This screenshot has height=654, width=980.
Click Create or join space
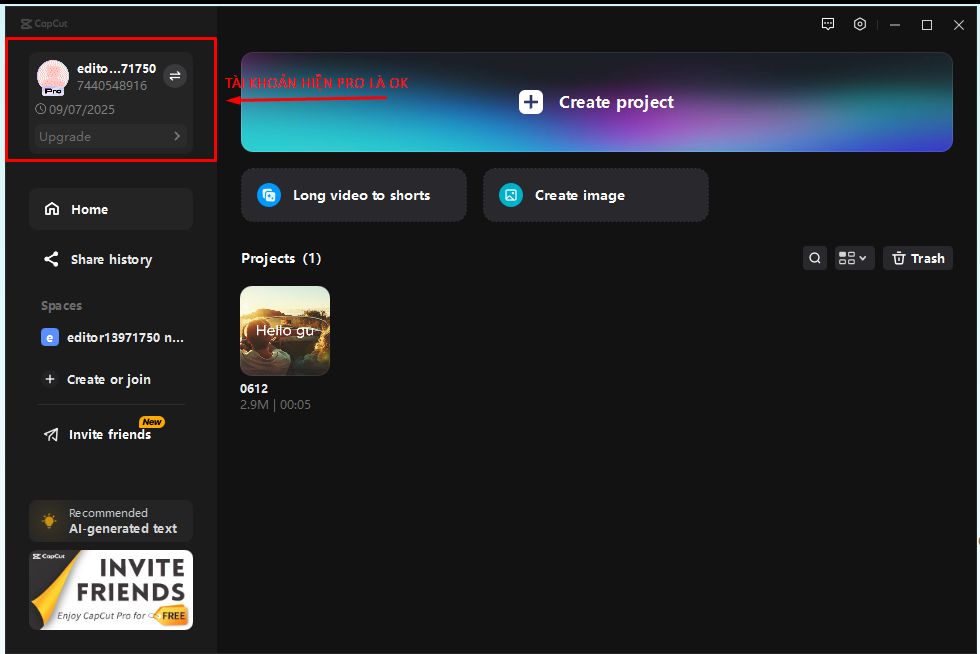coord(97,380)
